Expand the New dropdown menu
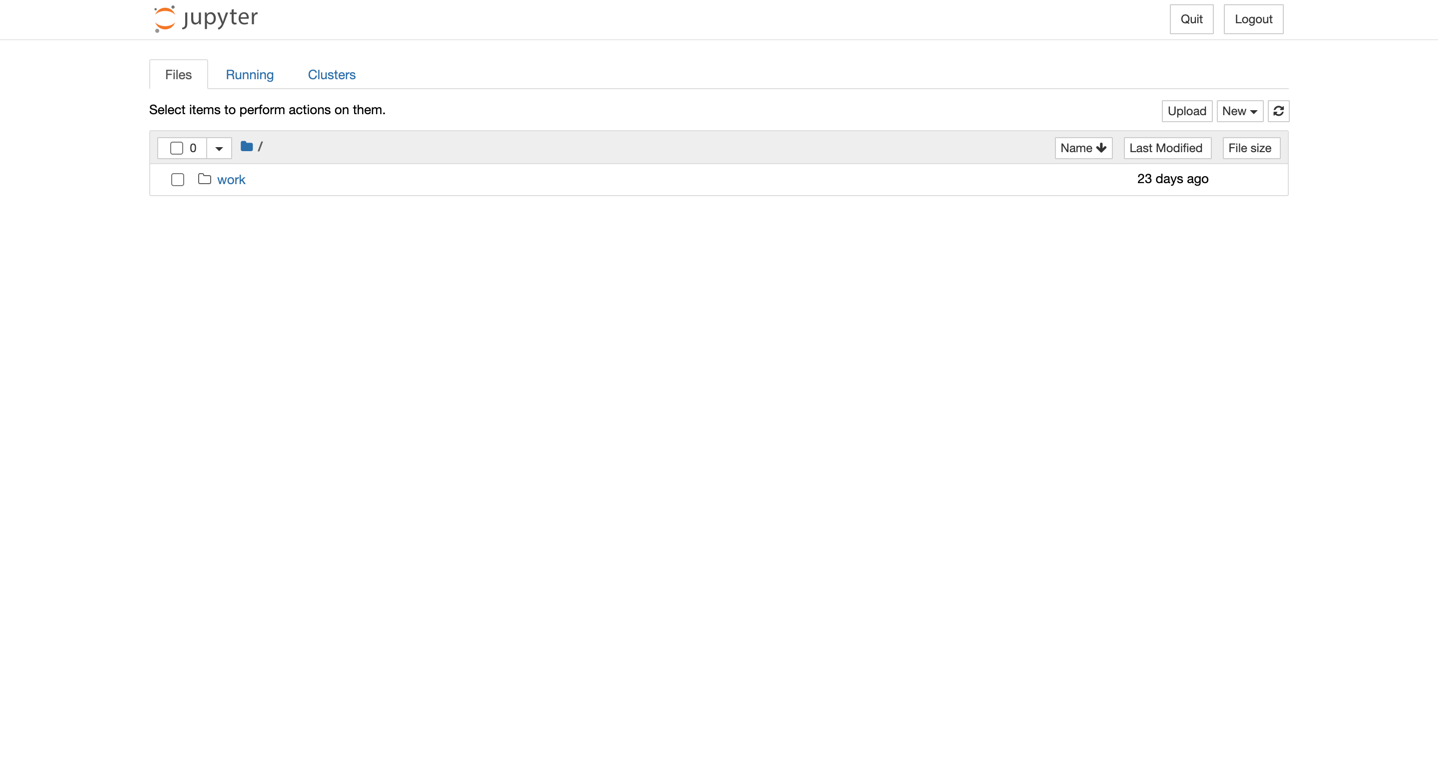Image resolution: width=1438 pixels, height=762 pixels. [1240, 111]
